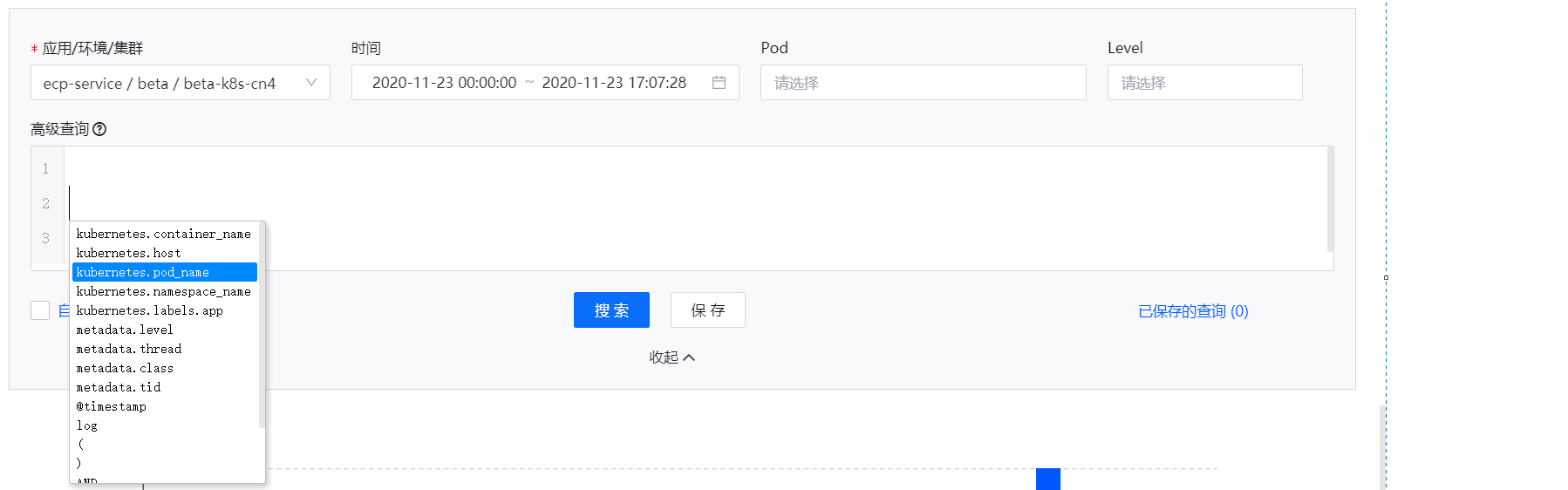The image size is (1568, 490).
Task: Toggle the checkbox beside the search options
Action: [x=40, y=310]
